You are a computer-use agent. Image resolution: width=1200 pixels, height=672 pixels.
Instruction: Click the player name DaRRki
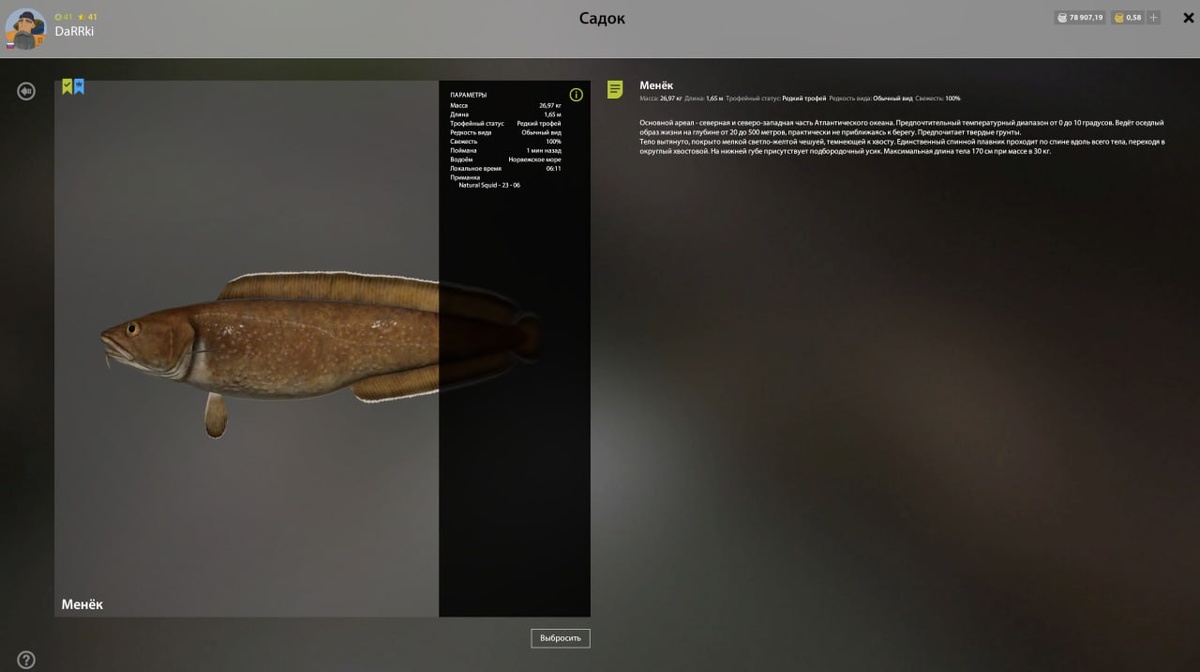coord(74,32)
